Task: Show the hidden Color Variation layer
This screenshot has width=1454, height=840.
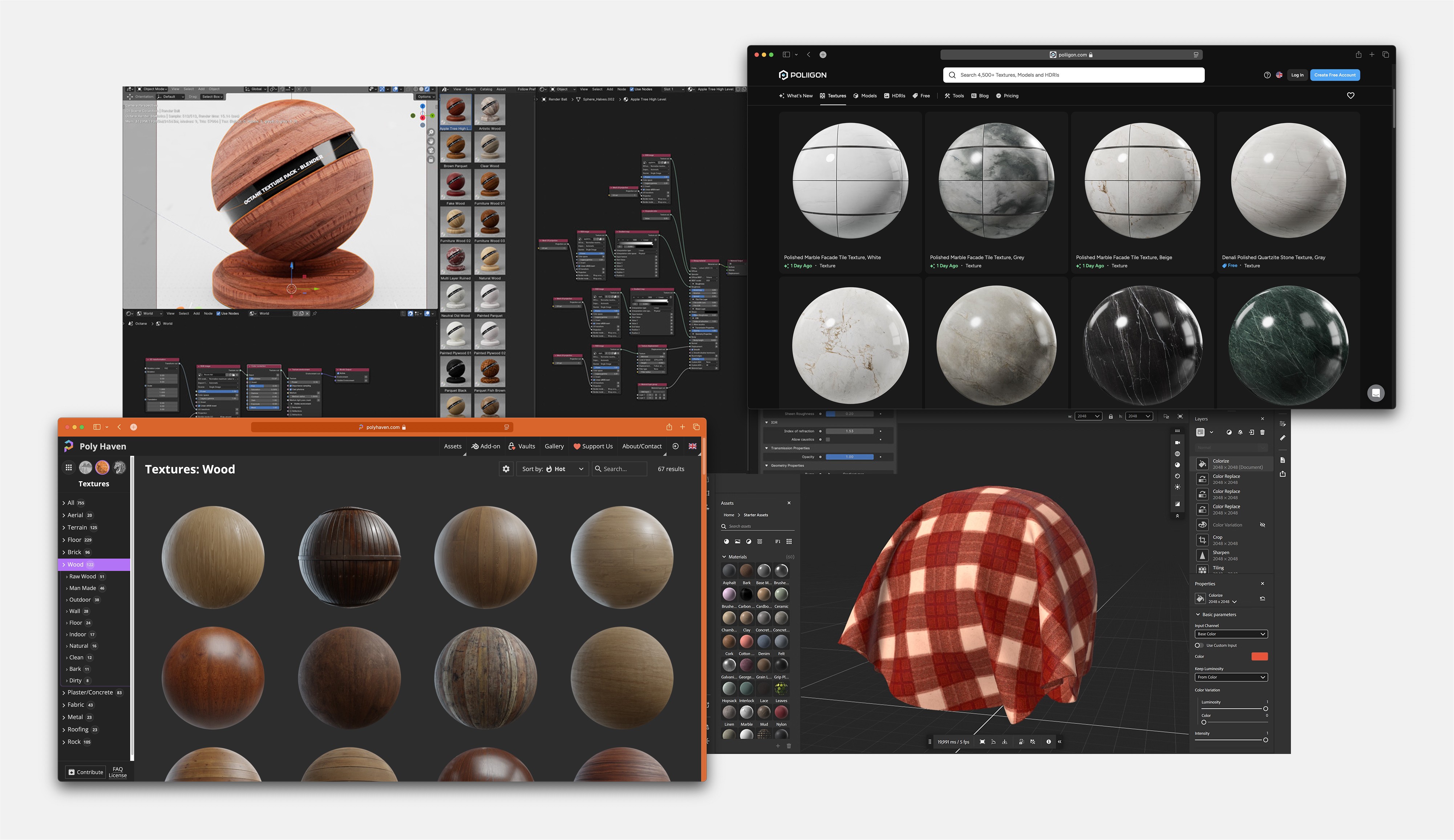Action: [x=1263, y=525]
